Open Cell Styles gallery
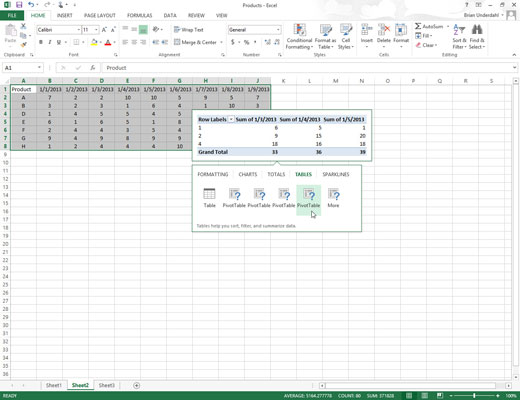Viewport: 520px width, 400px height. [x=346, y=37]
